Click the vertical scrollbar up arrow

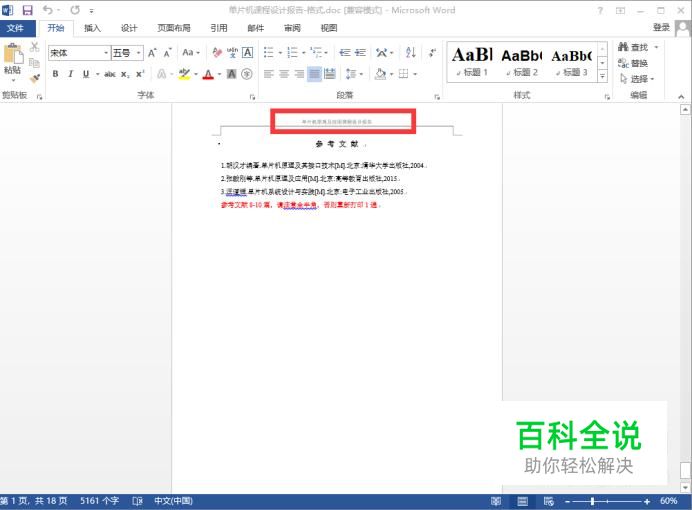(x=685, y=109)
